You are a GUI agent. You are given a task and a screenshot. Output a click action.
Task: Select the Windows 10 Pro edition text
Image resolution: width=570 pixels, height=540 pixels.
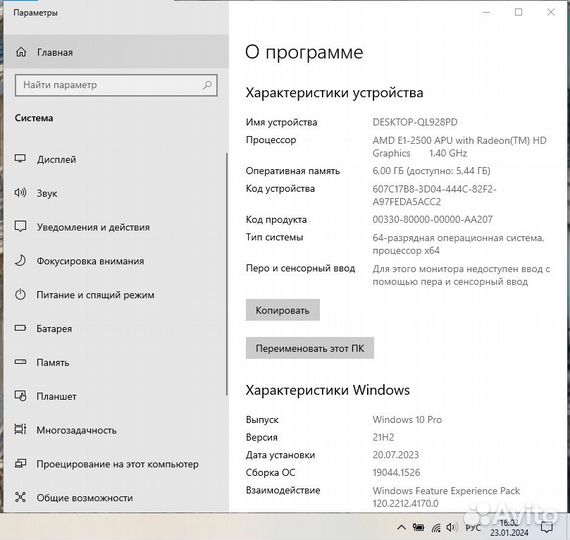coord(407,419)
